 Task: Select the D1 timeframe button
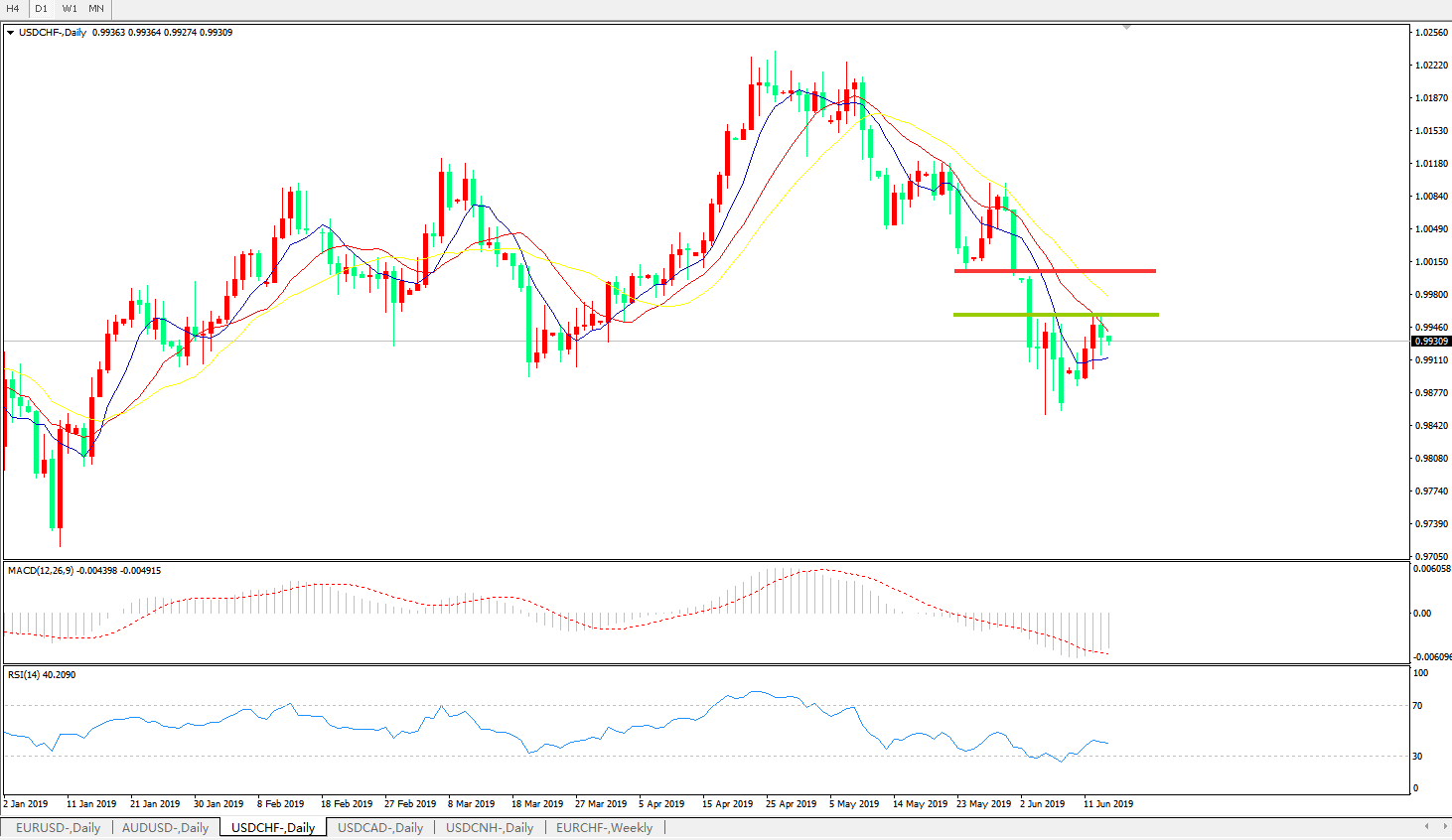coord(41,9)
